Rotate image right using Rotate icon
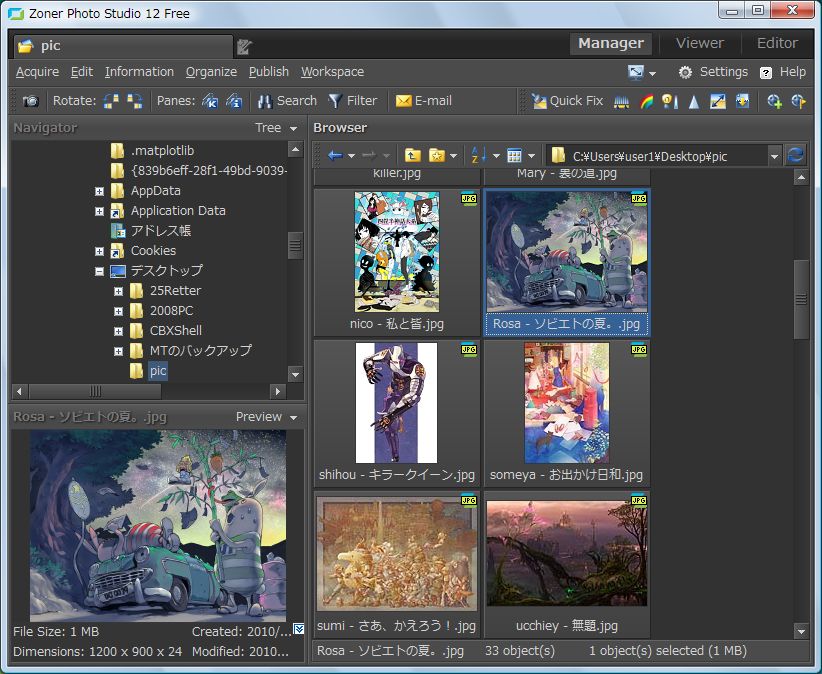This screenshot has height=674, width=822. click(x=135, y=101)
